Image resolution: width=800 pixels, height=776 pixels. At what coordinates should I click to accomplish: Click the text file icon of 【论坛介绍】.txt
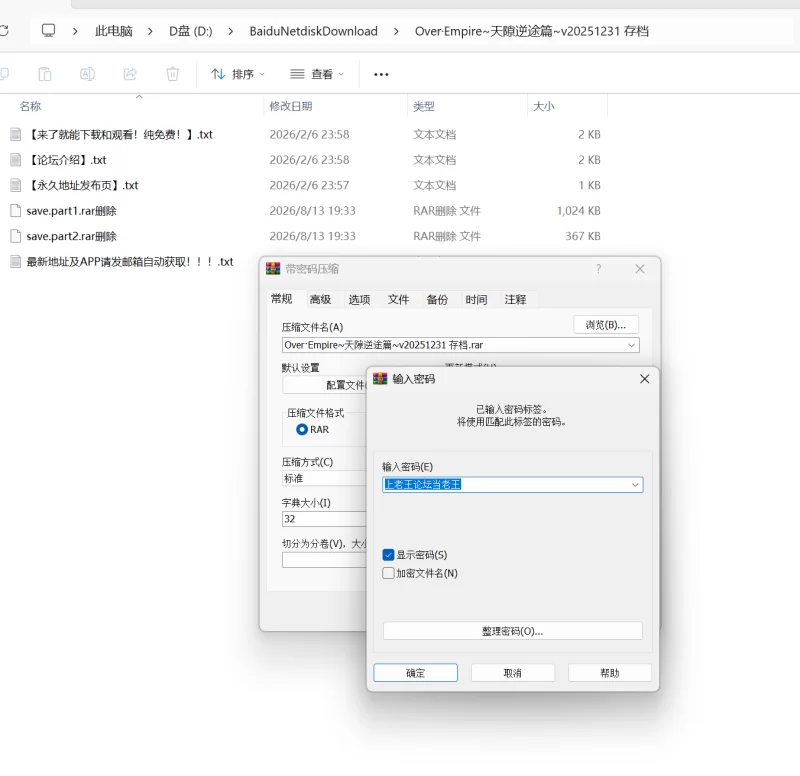16,160
